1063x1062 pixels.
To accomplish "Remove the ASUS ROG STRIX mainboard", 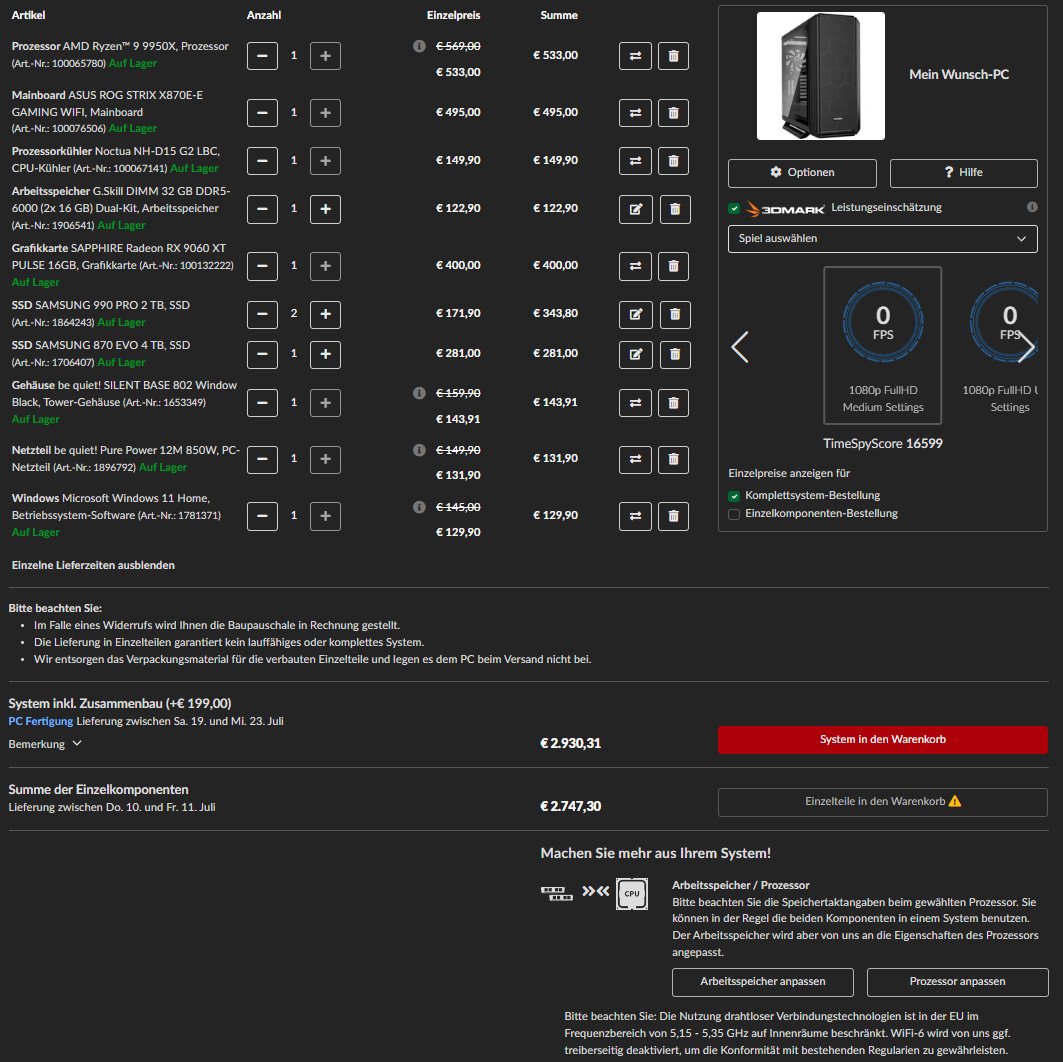I will point(673,113).
